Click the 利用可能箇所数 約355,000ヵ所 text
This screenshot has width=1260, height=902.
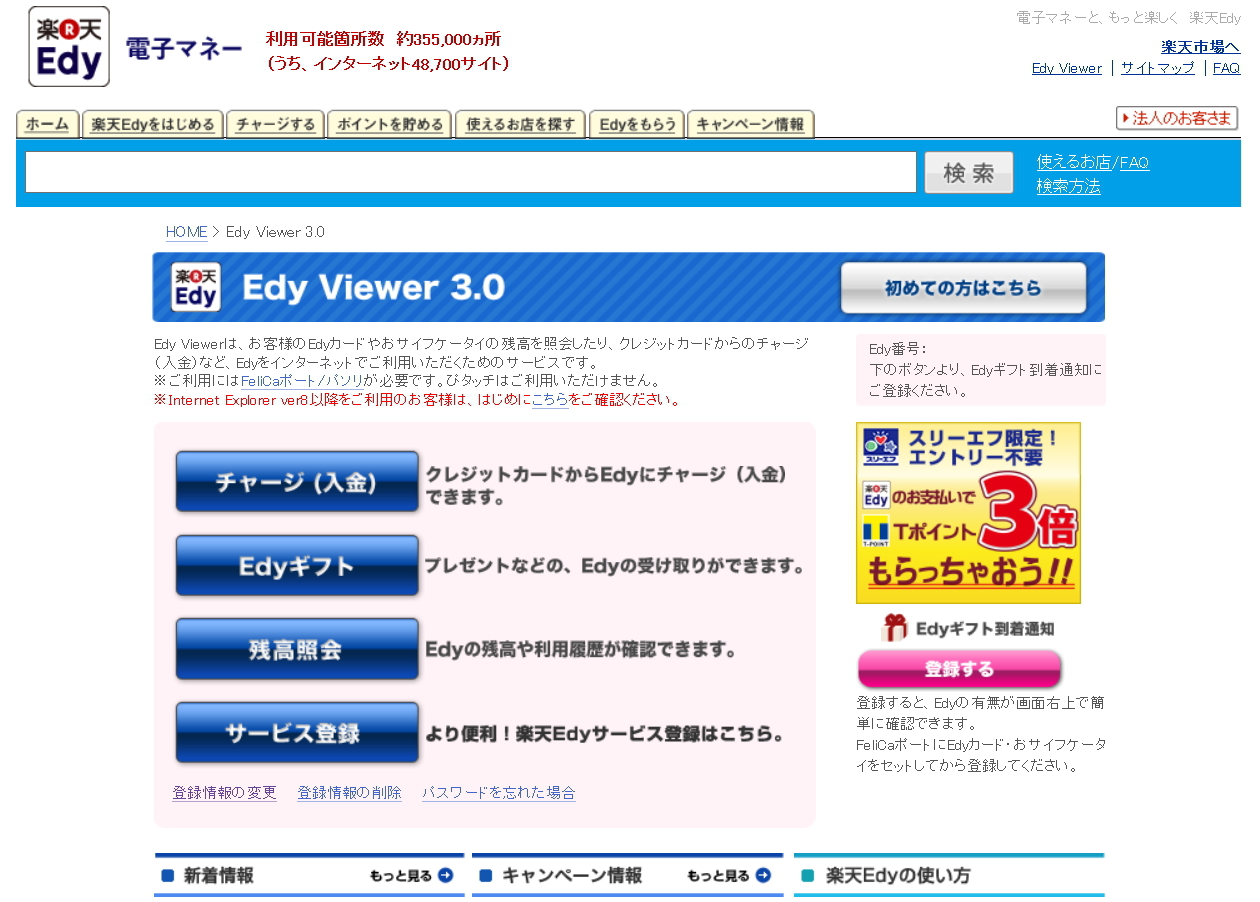tap(383, 39)
